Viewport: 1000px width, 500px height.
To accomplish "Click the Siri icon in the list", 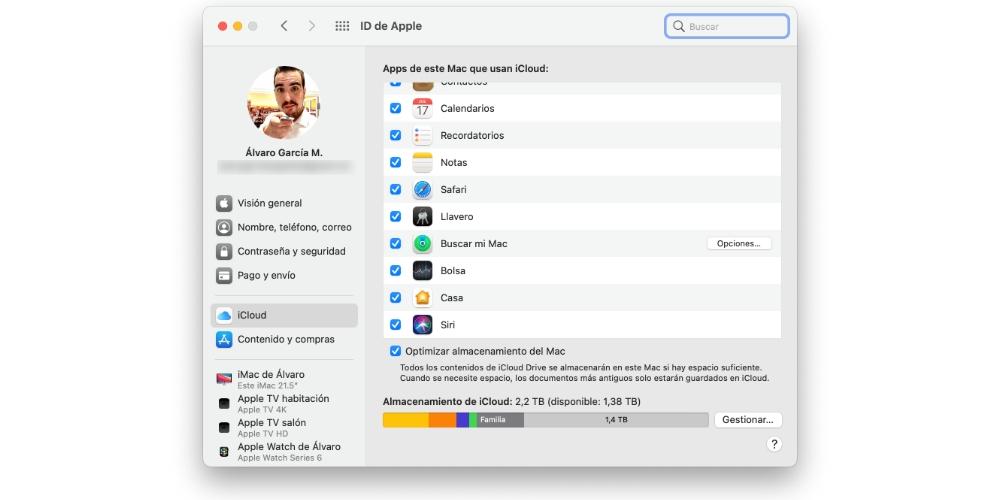I will pos(422,325).
